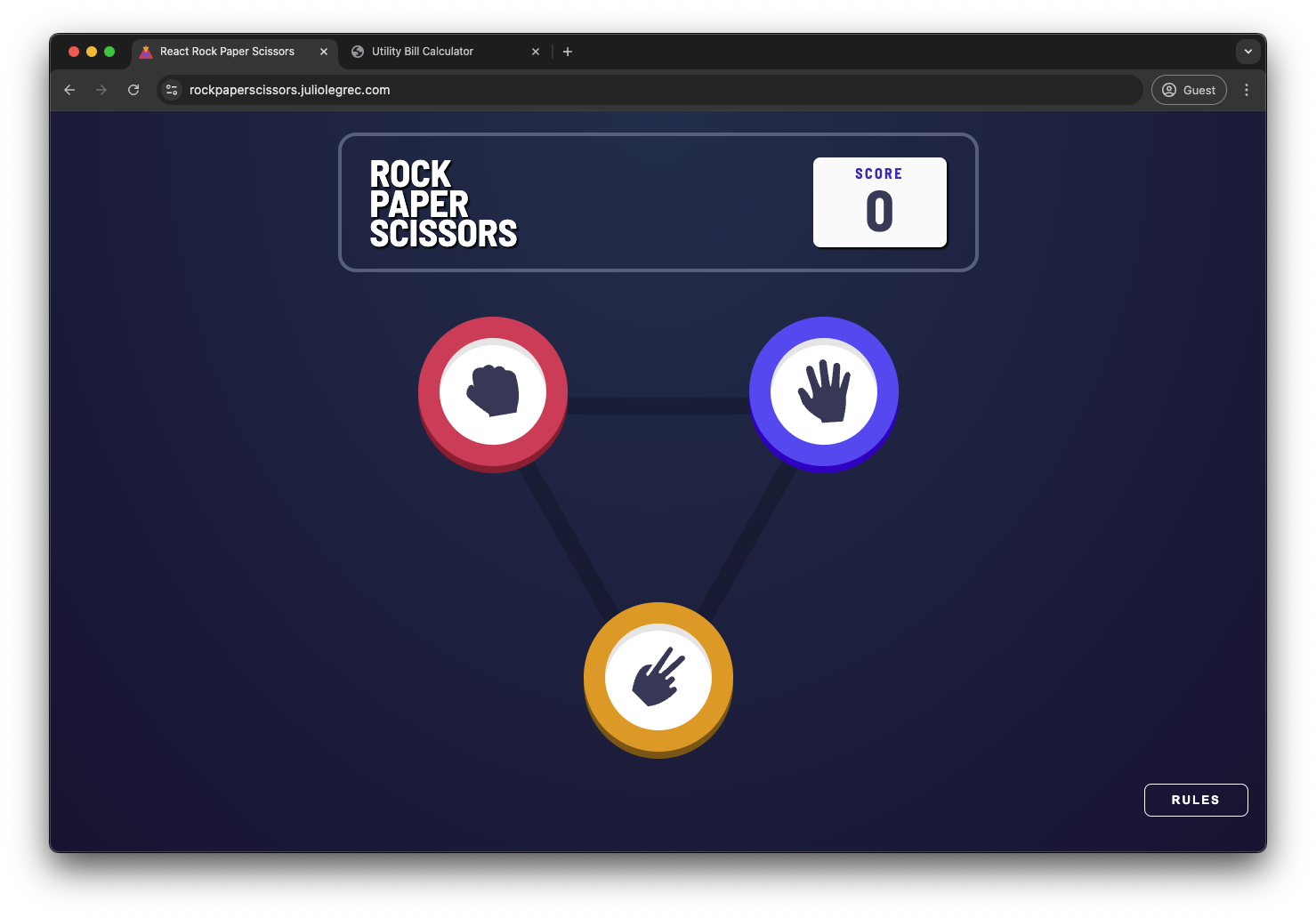Click the green full-screen window button
Viewport: 1316px width, 918px height.
[109, 52]
